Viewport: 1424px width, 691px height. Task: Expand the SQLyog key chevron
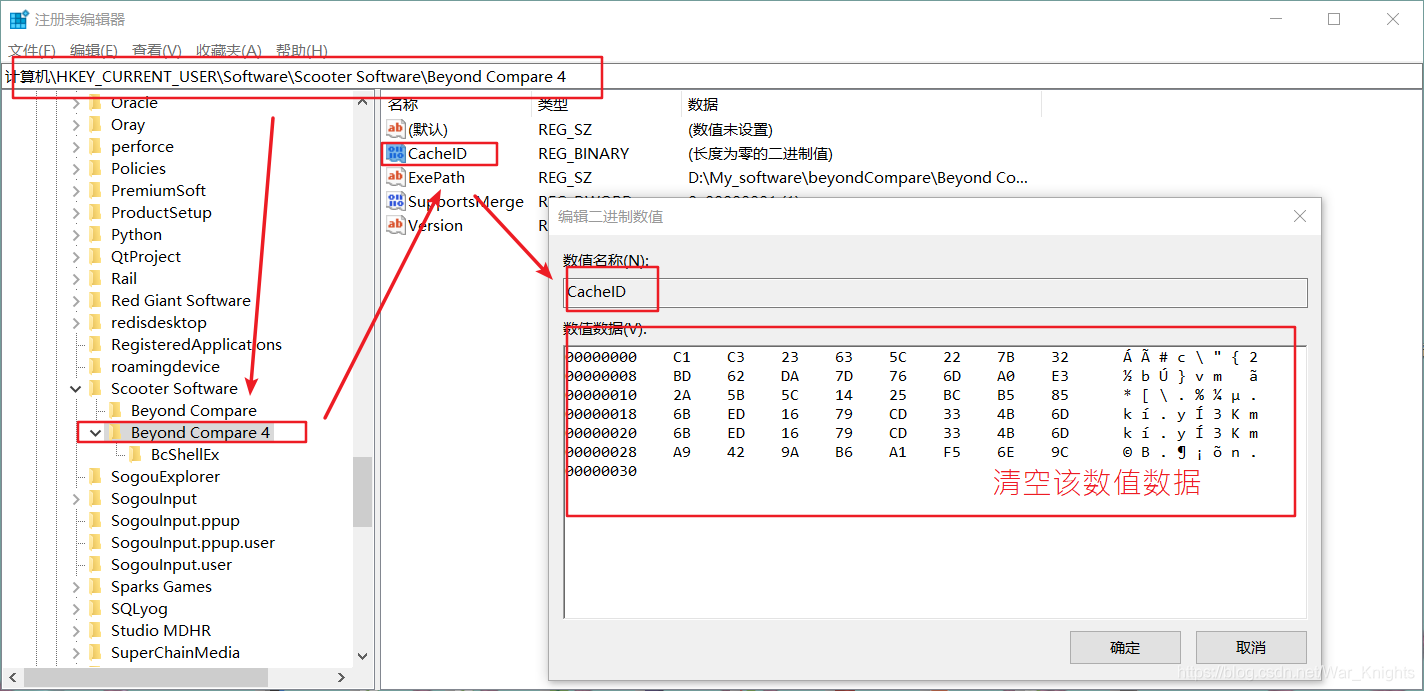coord(76,609)
